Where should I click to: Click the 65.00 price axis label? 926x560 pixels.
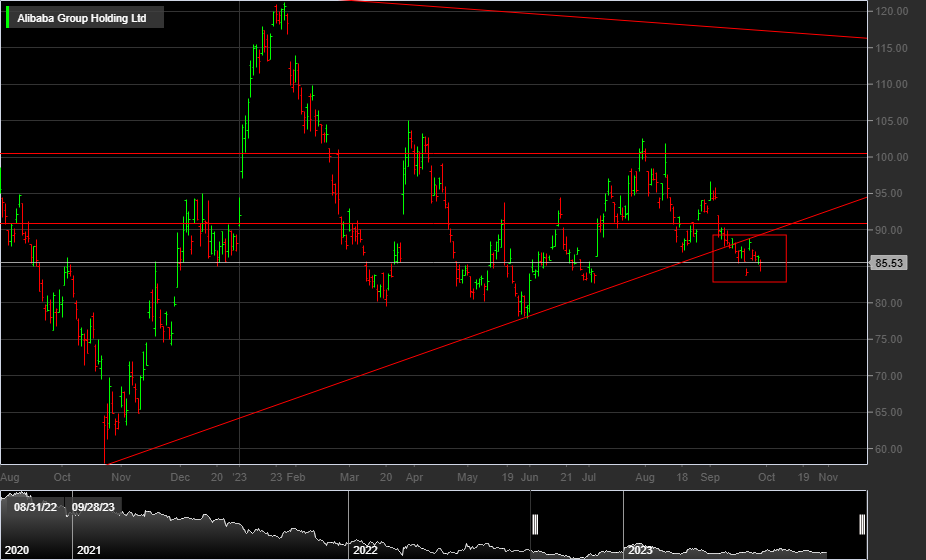coord(891,412)
